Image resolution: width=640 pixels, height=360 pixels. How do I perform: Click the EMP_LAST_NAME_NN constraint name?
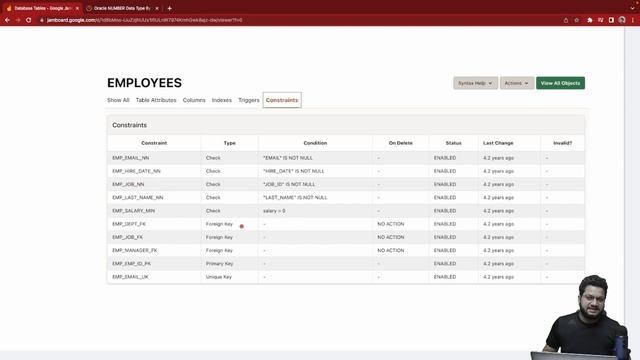[x=138, y=197]
